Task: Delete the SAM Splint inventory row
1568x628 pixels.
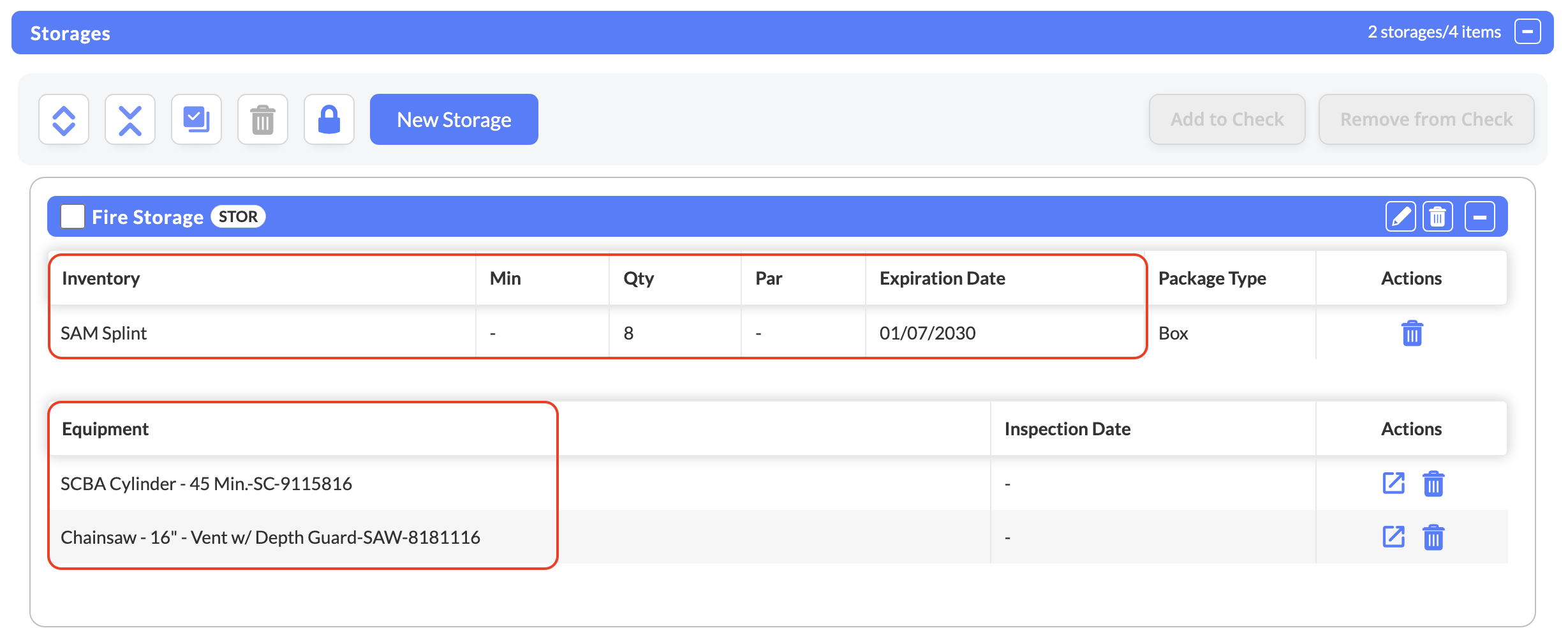Action: (x=1412, y=333)
